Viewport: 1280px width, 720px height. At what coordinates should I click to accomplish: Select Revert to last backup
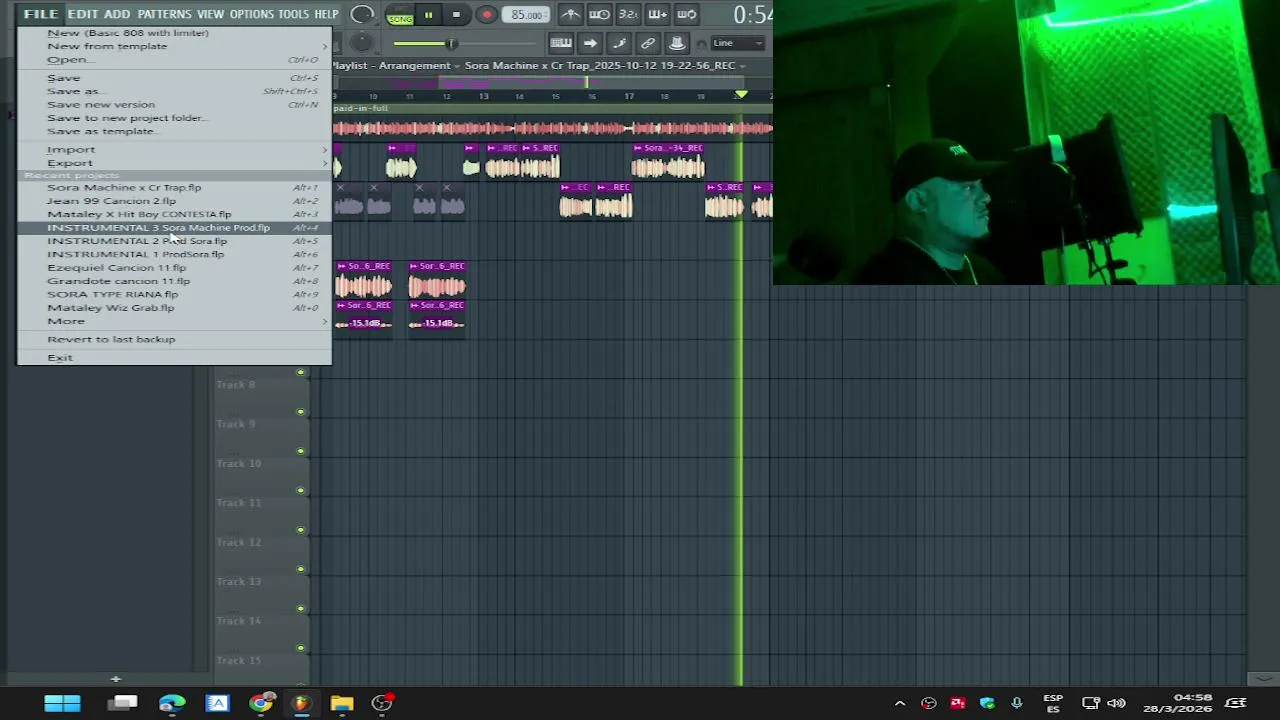click(174, 339)
